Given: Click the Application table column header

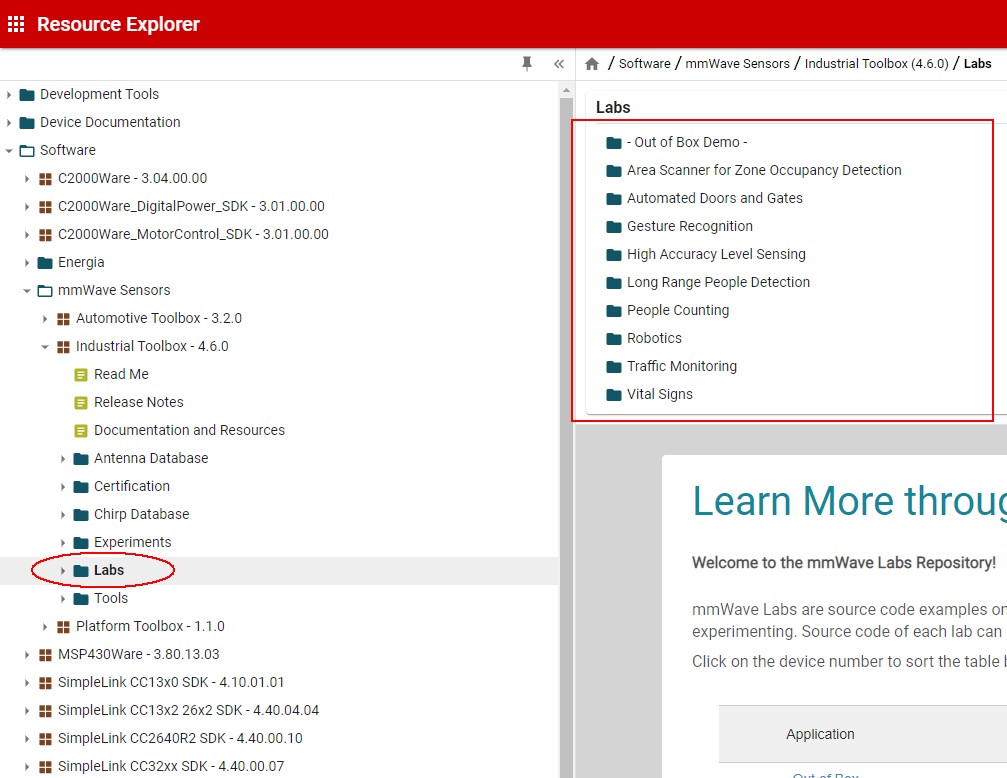Looking at the screenshot, I should pyautogui.click(x=820, y=734).
